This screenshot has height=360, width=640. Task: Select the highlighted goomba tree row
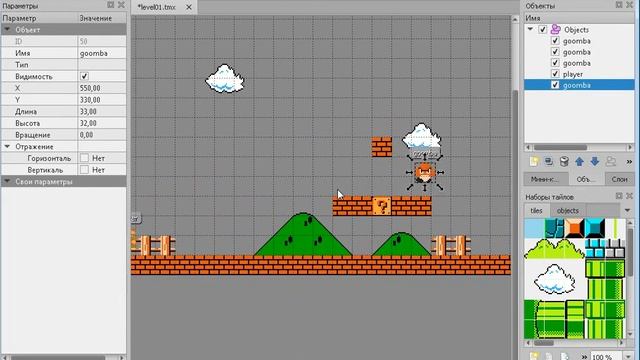(579, 85)
